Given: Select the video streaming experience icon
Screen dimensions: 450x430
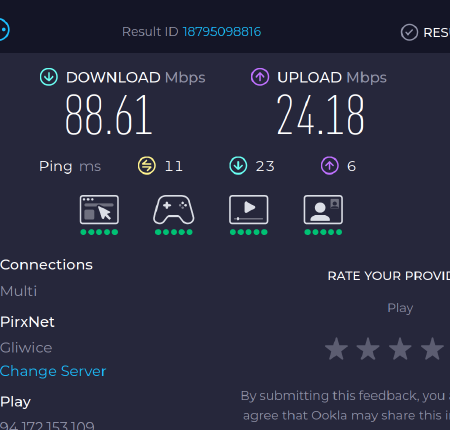Looking at the screenshot, I should [249, 210].
